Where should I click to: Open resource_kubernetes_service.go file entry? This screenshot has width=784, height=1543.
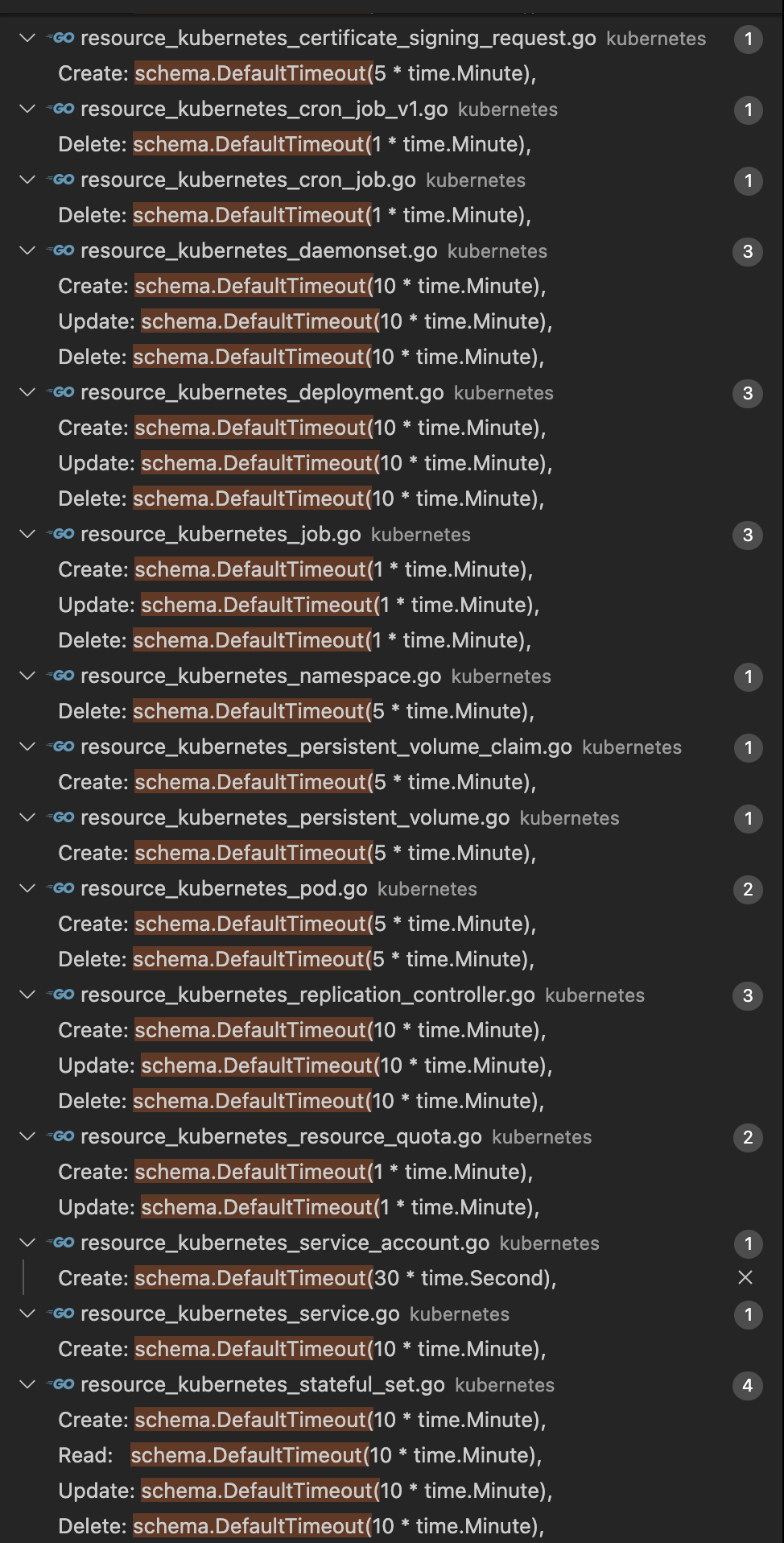(x=240, y=1313)
